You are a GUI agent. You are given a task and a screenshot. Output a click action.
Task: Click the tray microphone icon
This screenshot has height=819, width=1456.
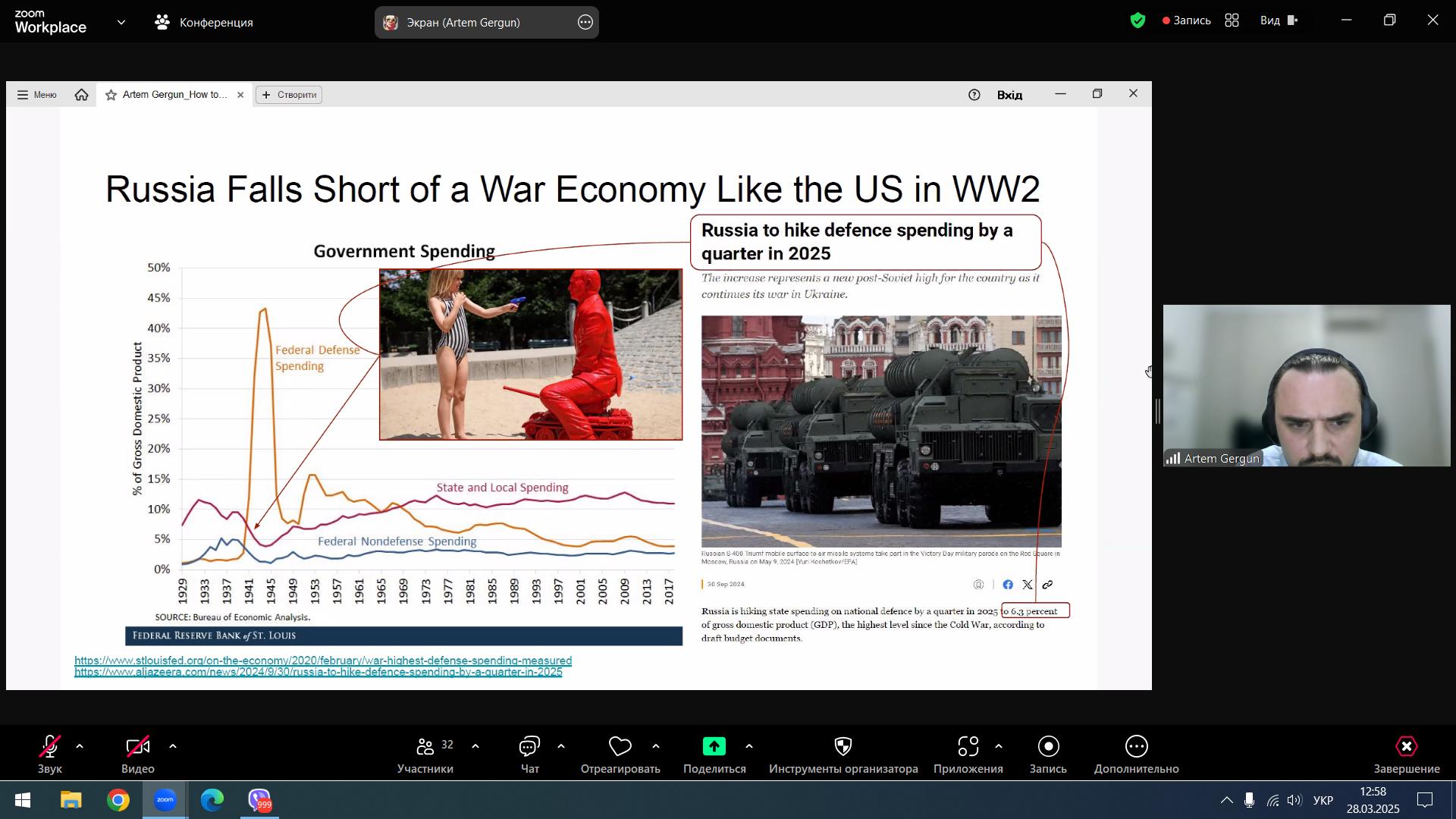click(1249, 801)
